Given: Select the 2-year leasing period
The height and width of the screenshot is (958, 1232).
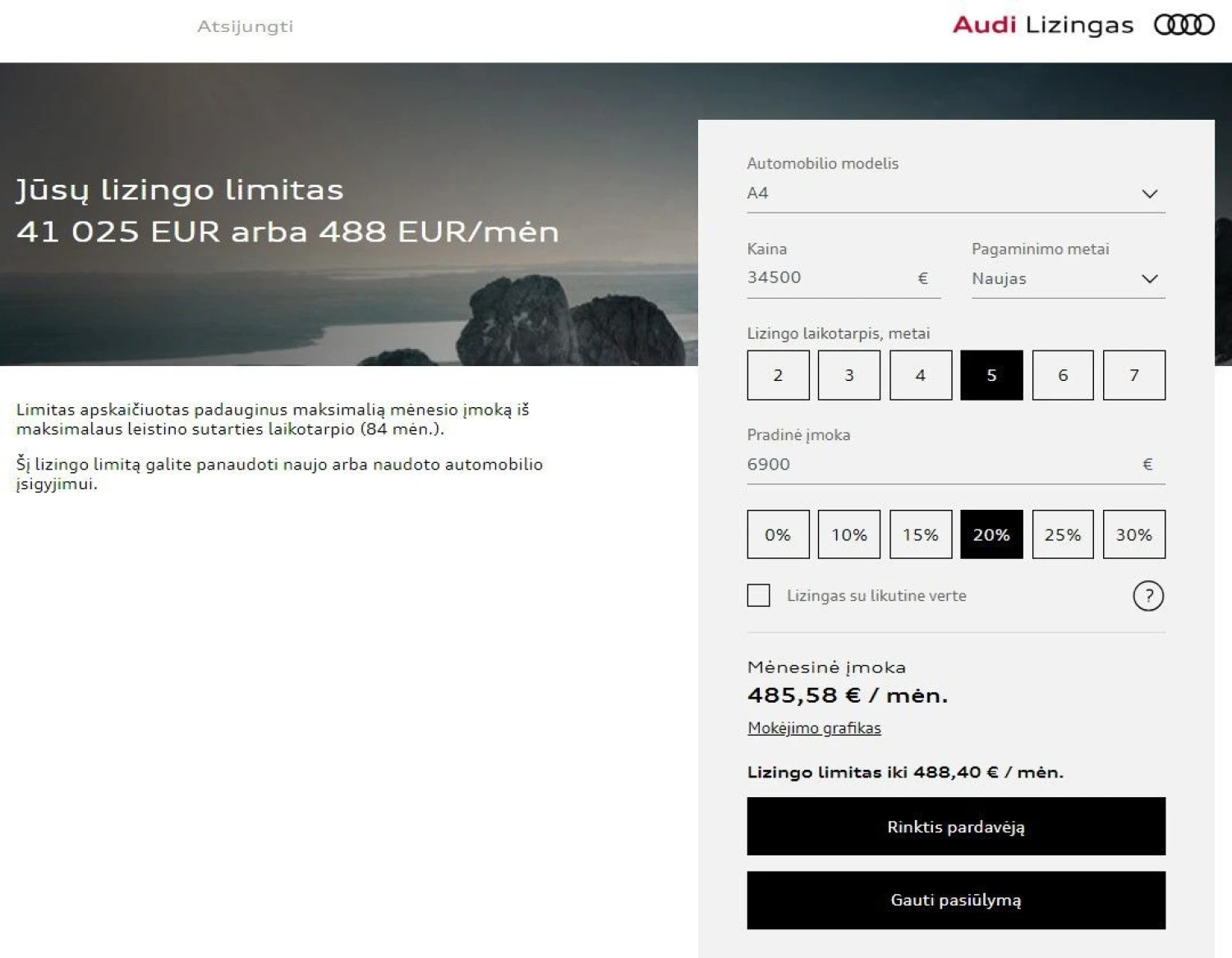Looking at the screenshot, I should [x=778, y=375].
